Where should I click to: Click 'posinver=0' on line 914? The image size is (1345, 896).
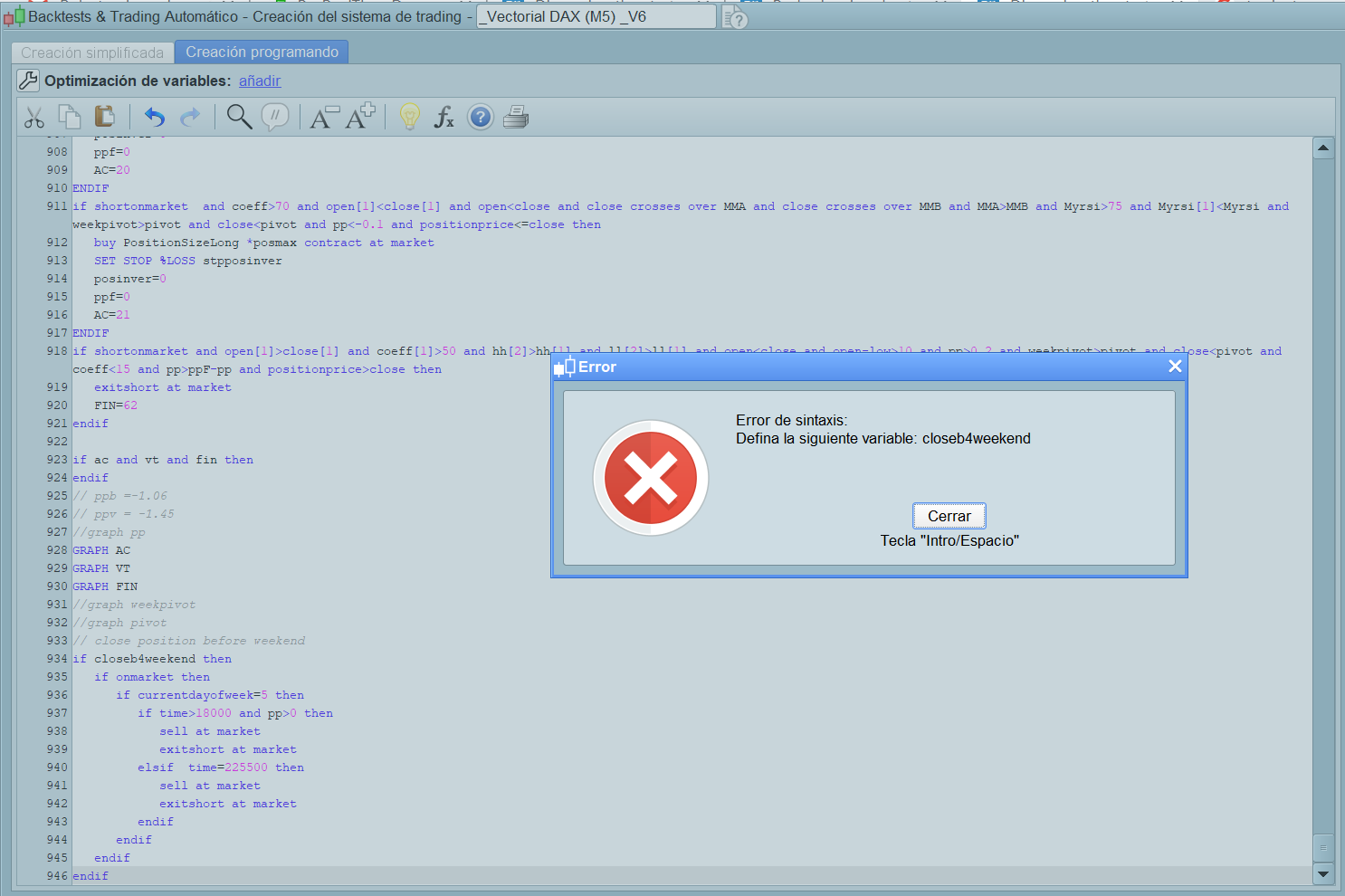pyautogui.click(x=130, y=279)
